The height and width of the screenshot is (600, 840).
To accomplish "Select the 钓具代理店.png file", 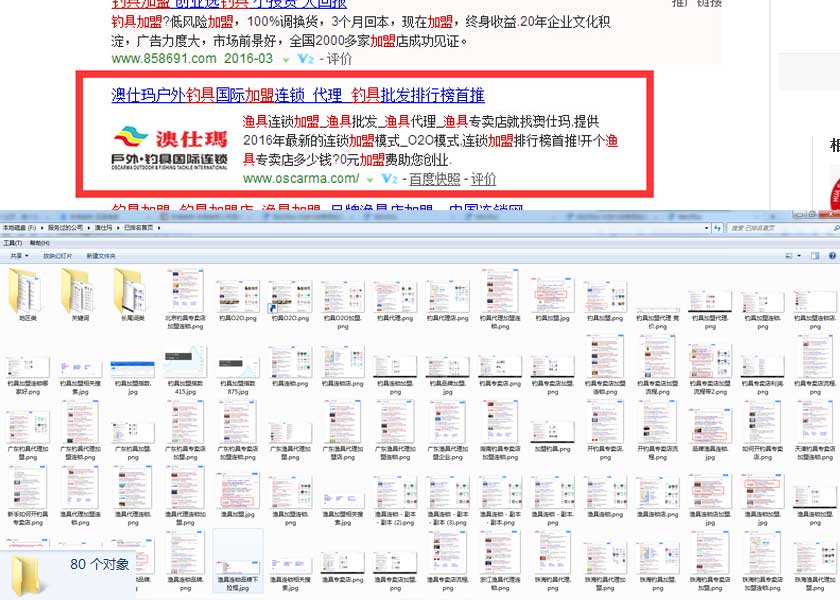I will point(447,300).
